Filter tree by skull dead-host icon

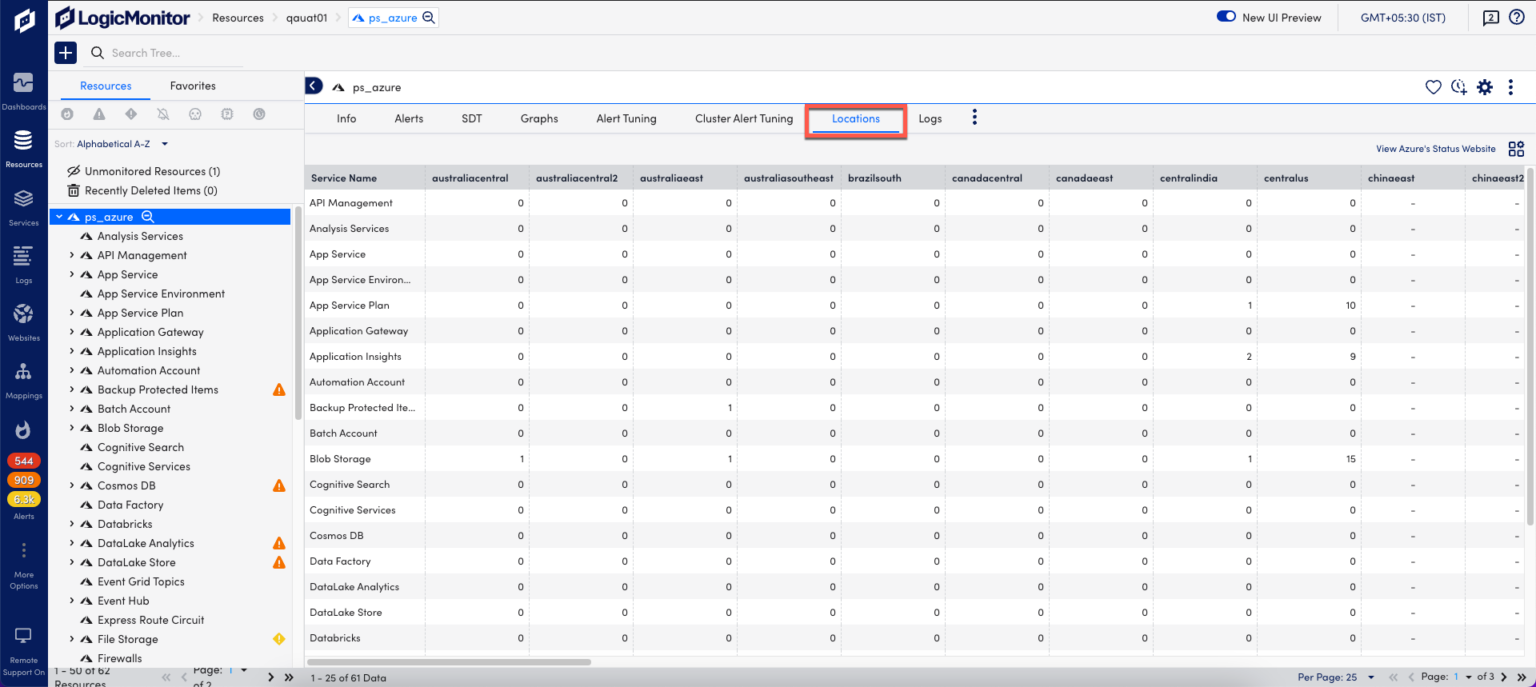pyautogui.click(x=195, y=114)
